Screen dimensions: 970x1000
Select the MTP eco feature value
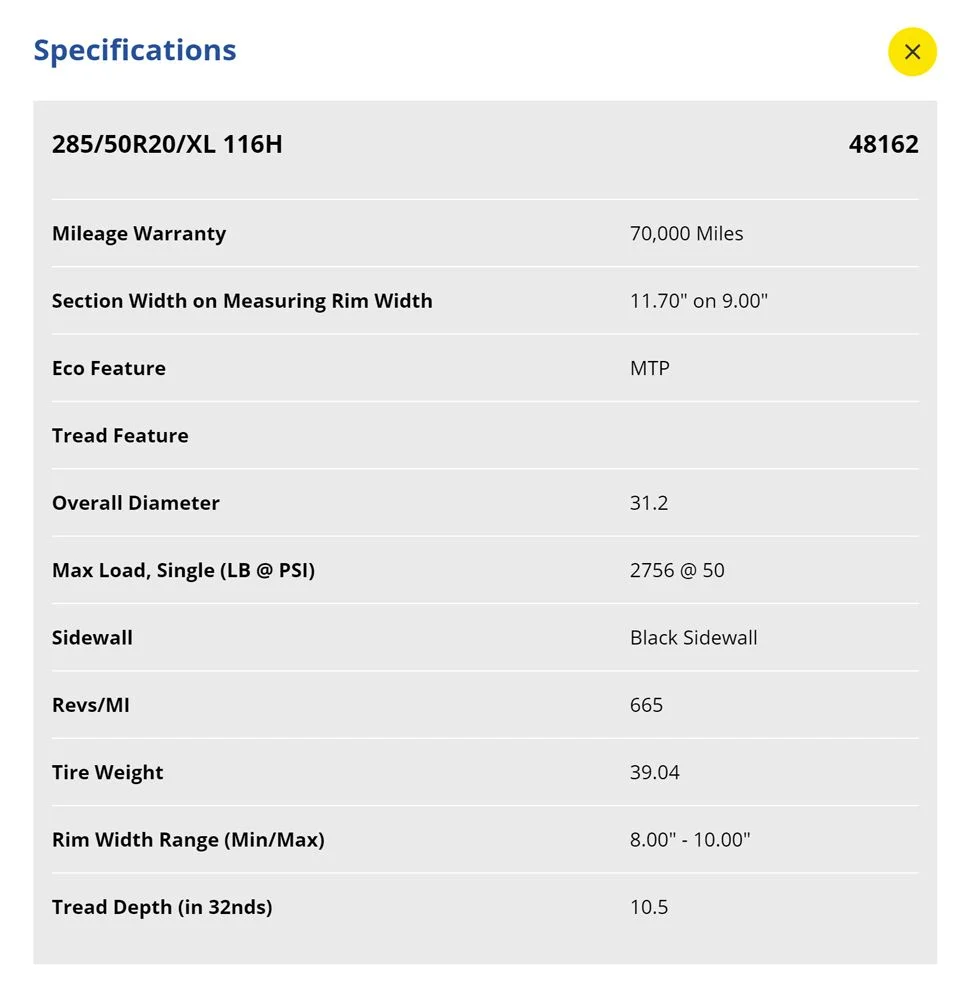pos(650,368)
